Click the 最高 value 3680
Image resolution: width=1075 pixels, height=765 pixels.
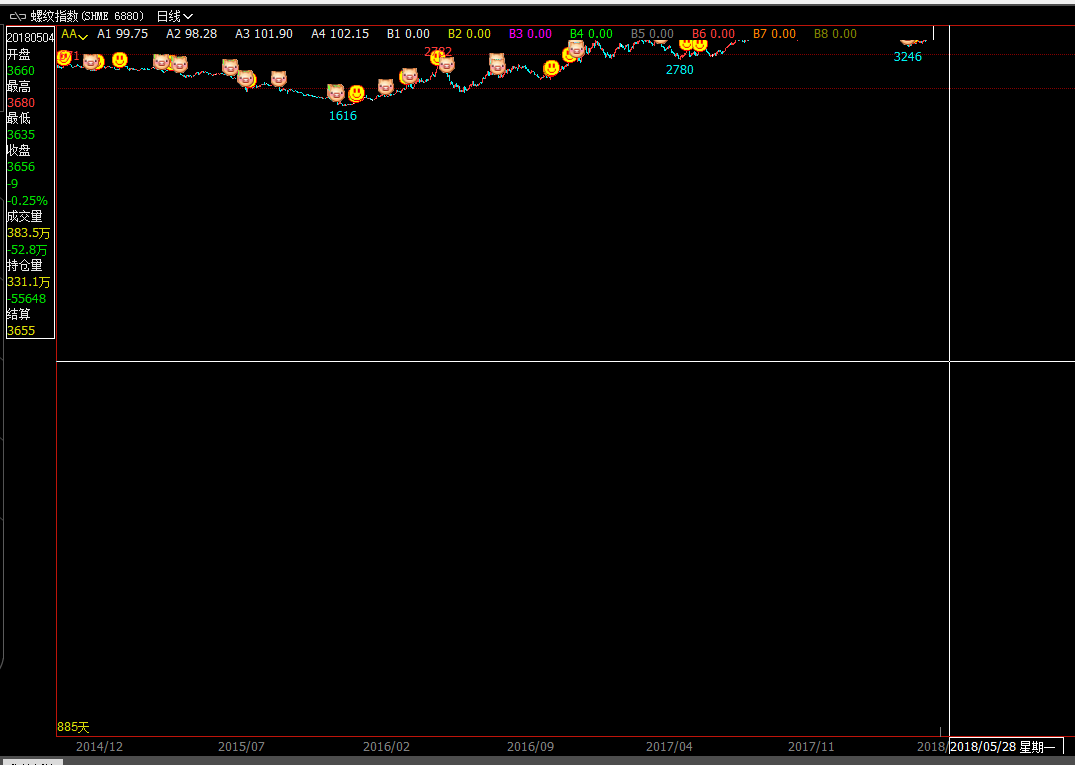(21, 103)
